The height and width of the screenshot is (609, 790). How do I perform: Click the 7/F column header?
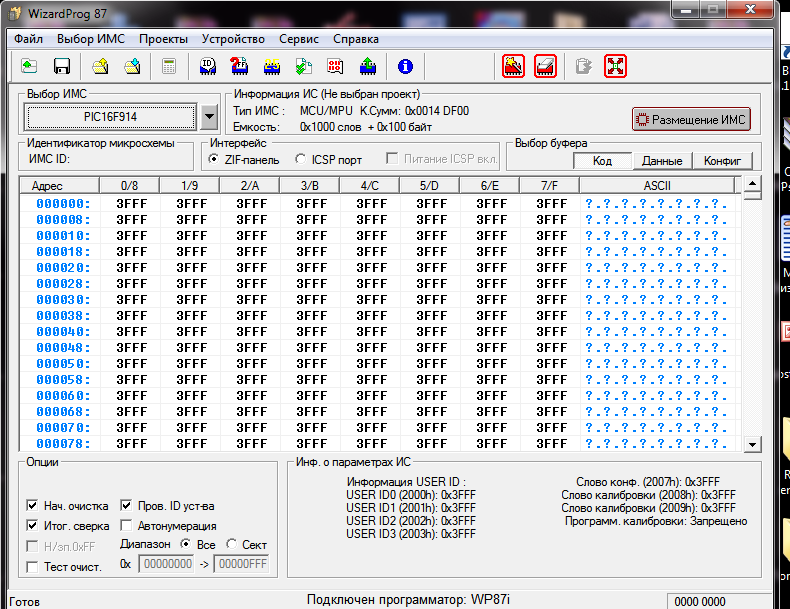[x=550, y=186]
